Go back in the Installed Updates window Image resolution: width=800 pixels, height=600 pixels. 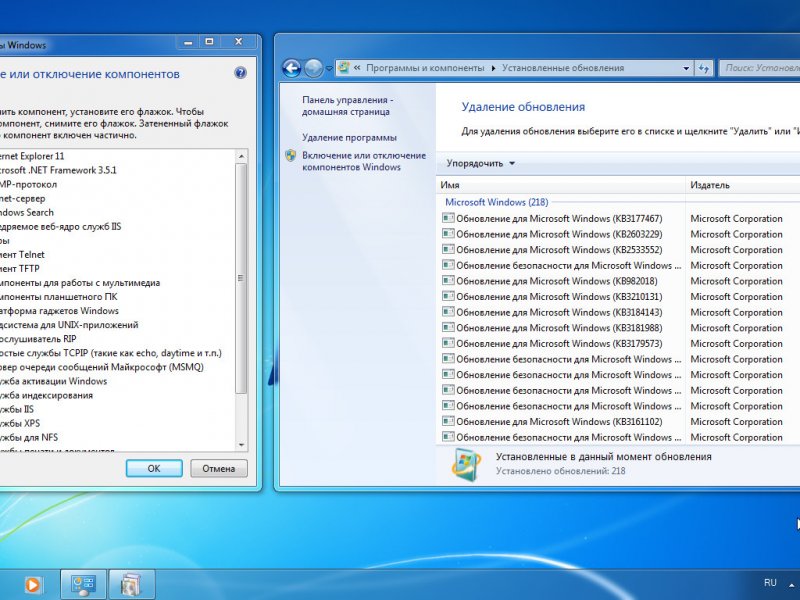[x=292, y=68]
